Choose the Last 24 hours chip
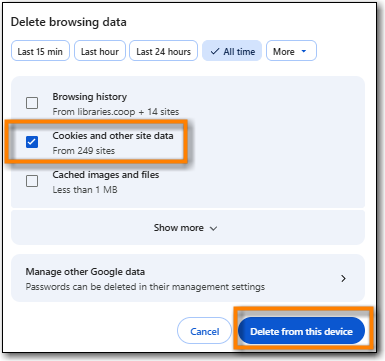 tap(163, 51)
